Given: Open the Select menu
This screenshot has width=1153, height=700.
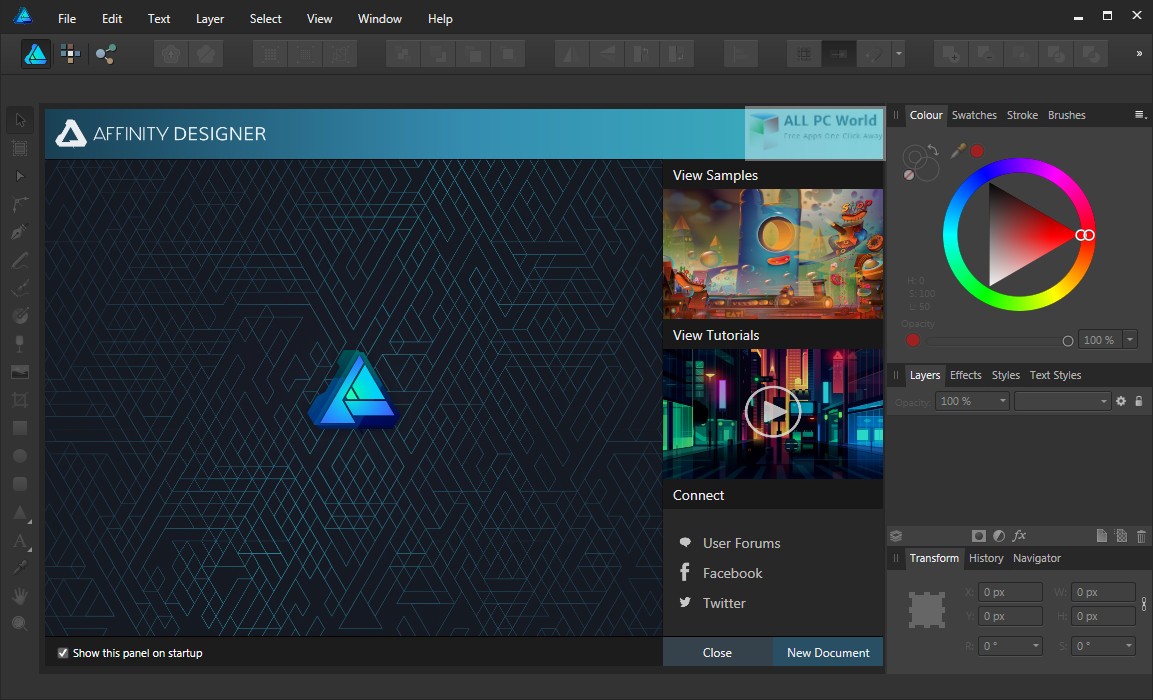Looking at the screenshot, I should (265, 18).
